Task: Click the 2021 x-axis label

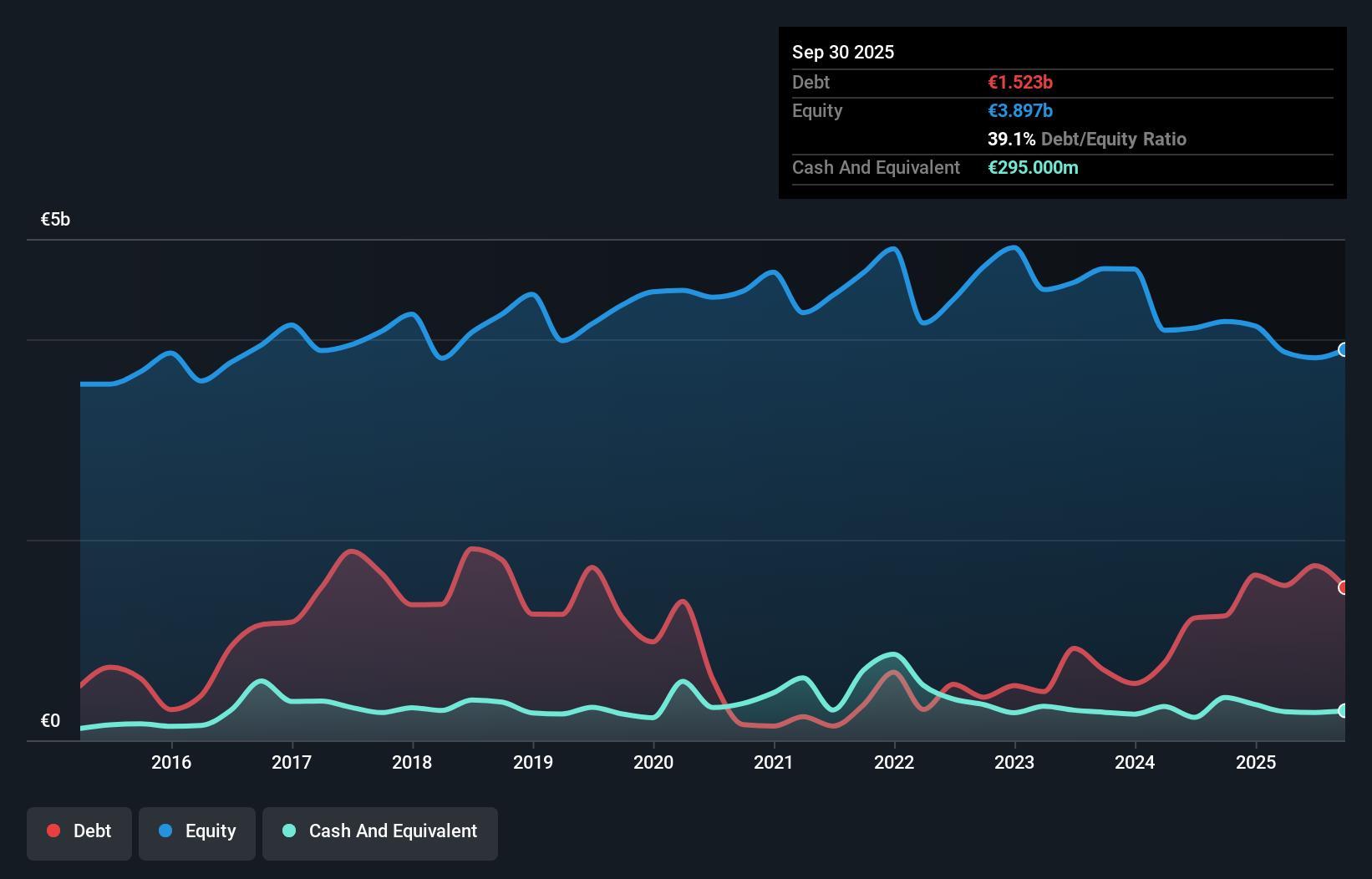Action: [x=774, y=762]
